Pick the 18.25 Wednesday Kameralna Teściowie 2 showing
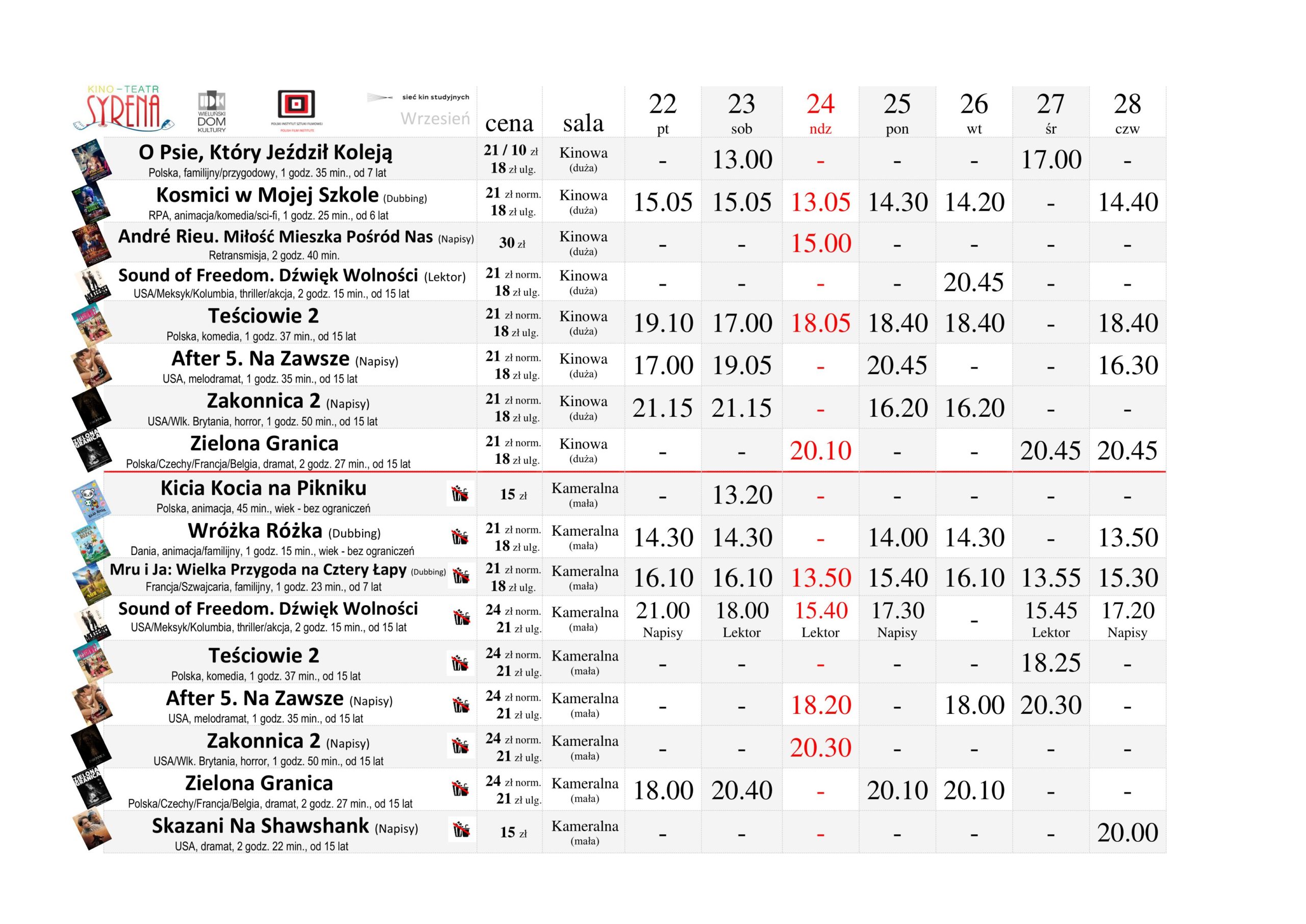 point(1051,663)
